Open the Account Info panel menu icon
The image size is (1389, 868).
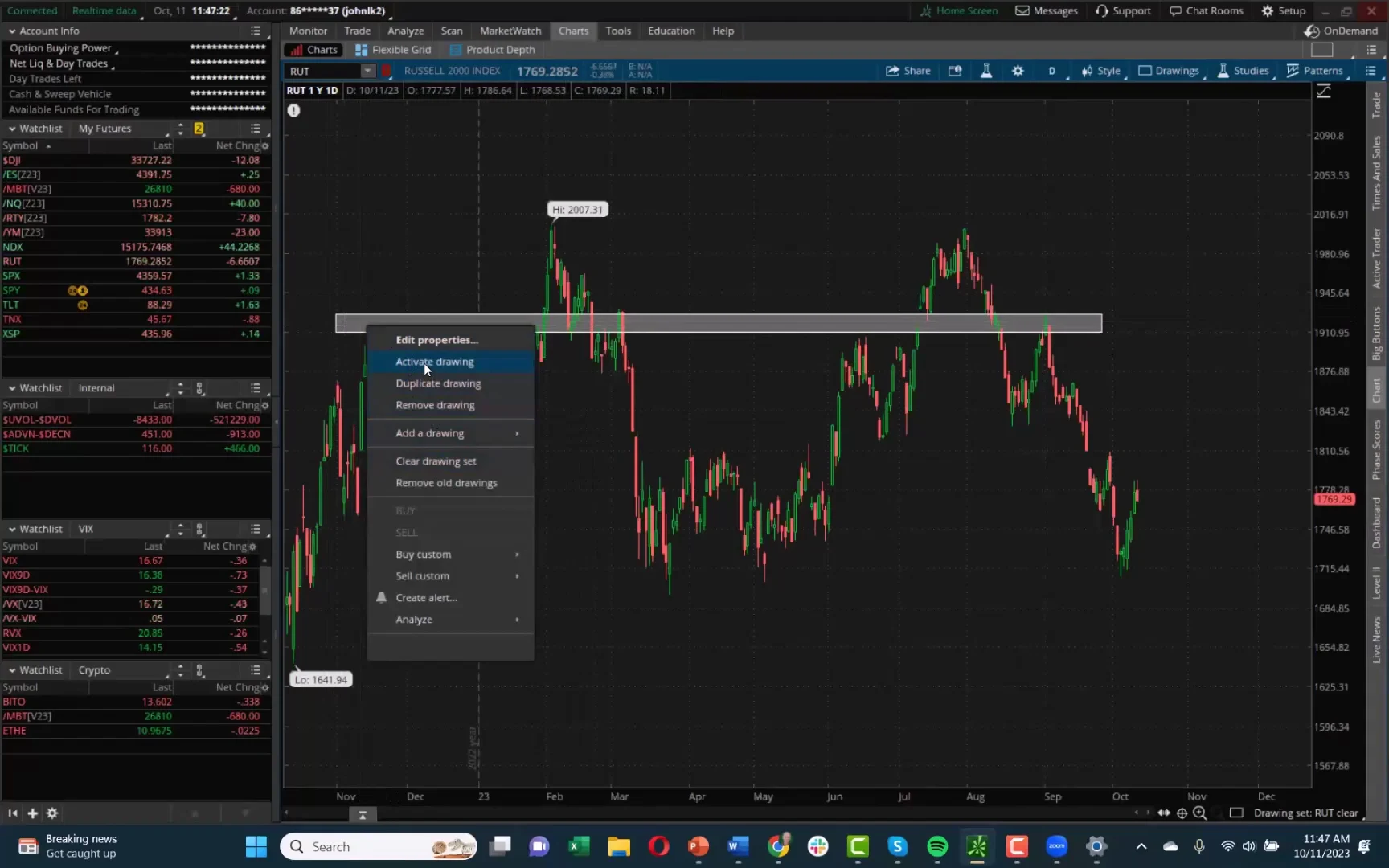coord(256,31)
